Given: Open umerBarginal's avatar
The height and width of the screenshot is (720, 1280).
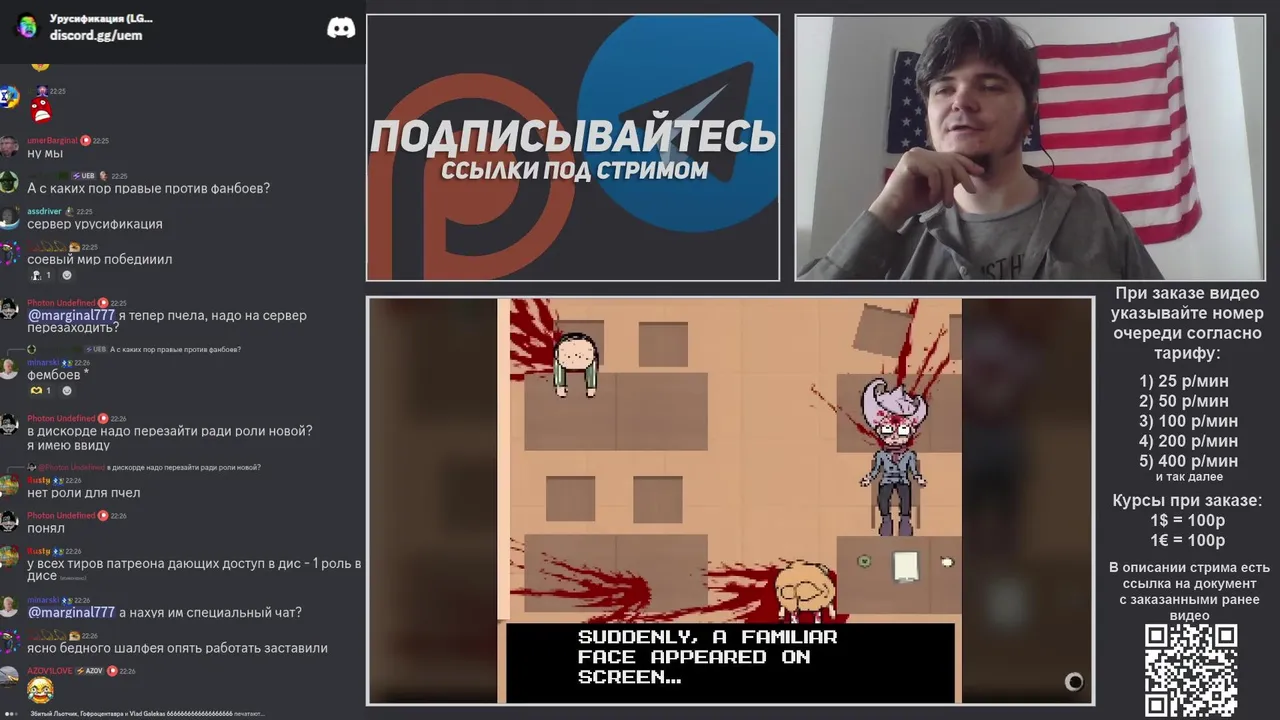Looking at the screenshot, I should pos(9,148).
